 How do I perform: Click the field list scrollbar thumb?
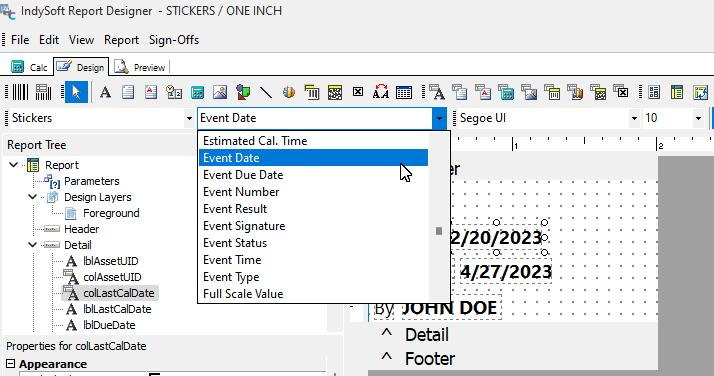(439, 231)
